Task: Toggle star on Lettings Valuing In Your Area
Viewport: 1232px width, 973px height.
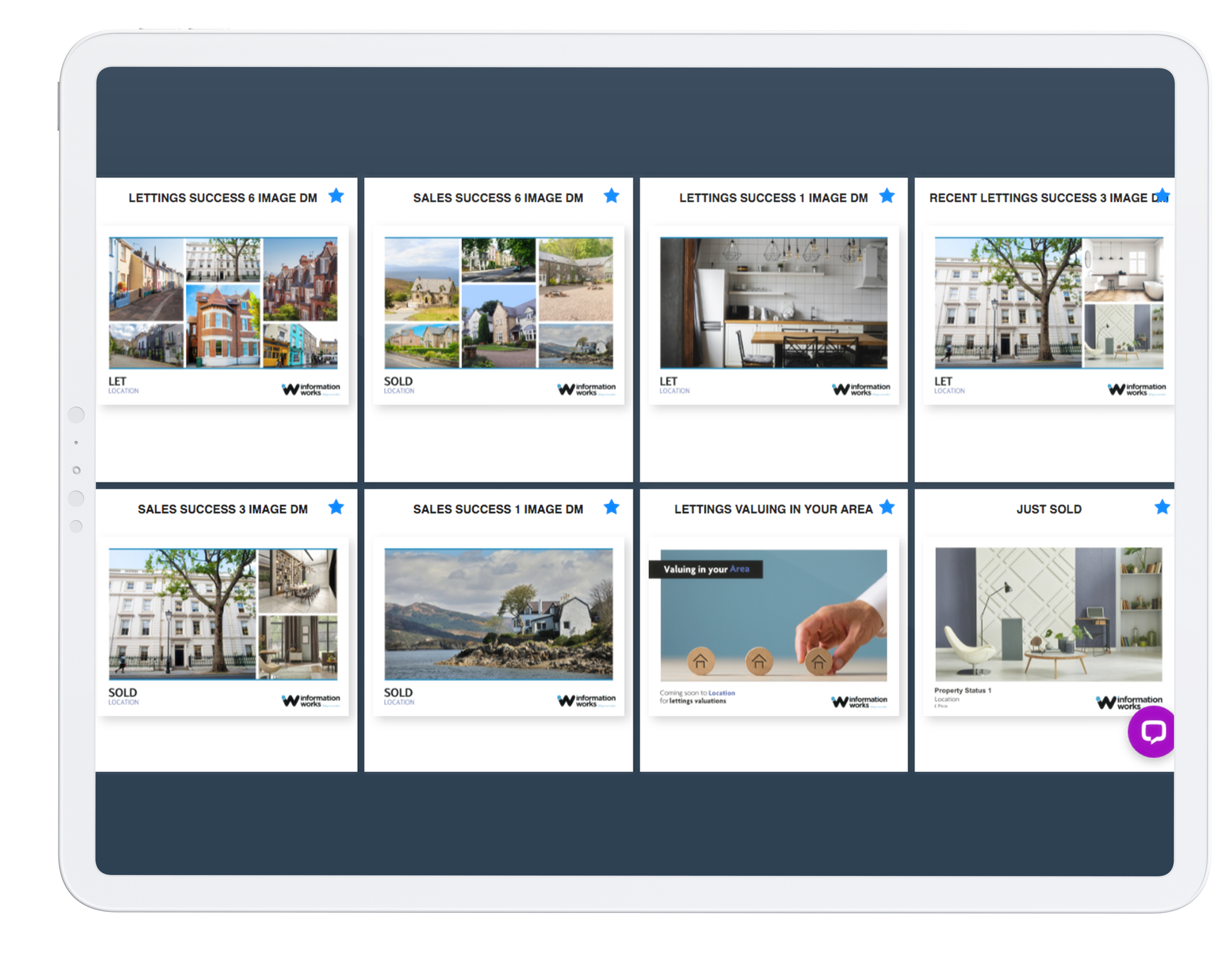Action: pyautogui.click(x=887, y=507)
